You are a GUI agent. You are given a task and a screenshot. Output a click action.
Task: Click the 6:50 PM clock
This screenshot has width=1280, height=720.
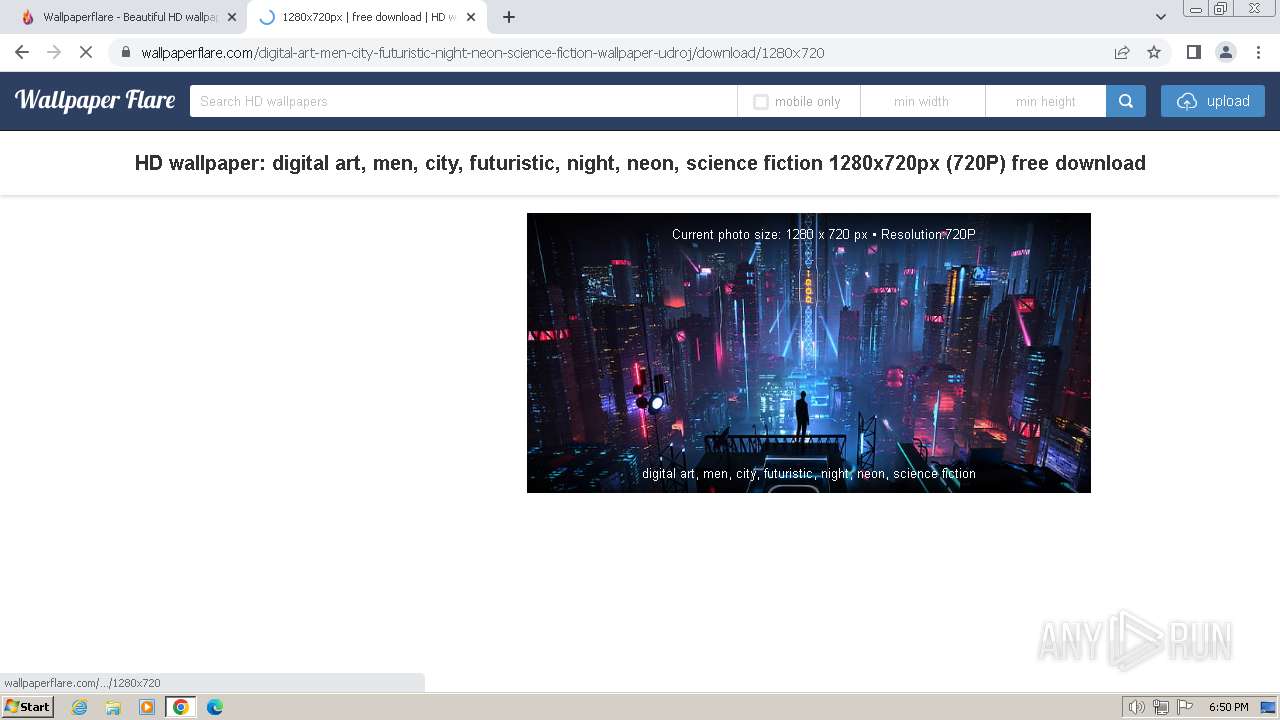(1228, 707)
